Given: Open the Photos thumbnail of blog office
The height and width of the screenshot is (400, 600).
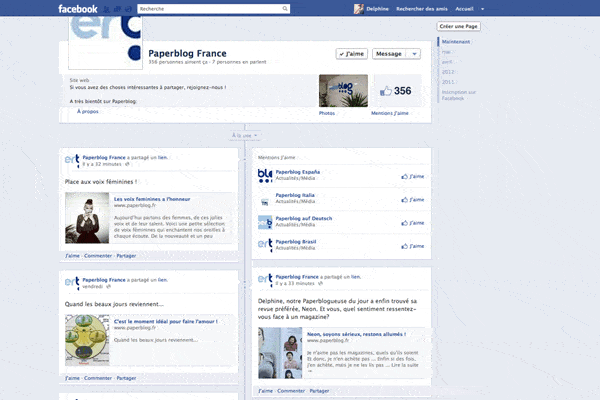Looking at the screenshot, I should pyautogui.click(x=343, y=91).
